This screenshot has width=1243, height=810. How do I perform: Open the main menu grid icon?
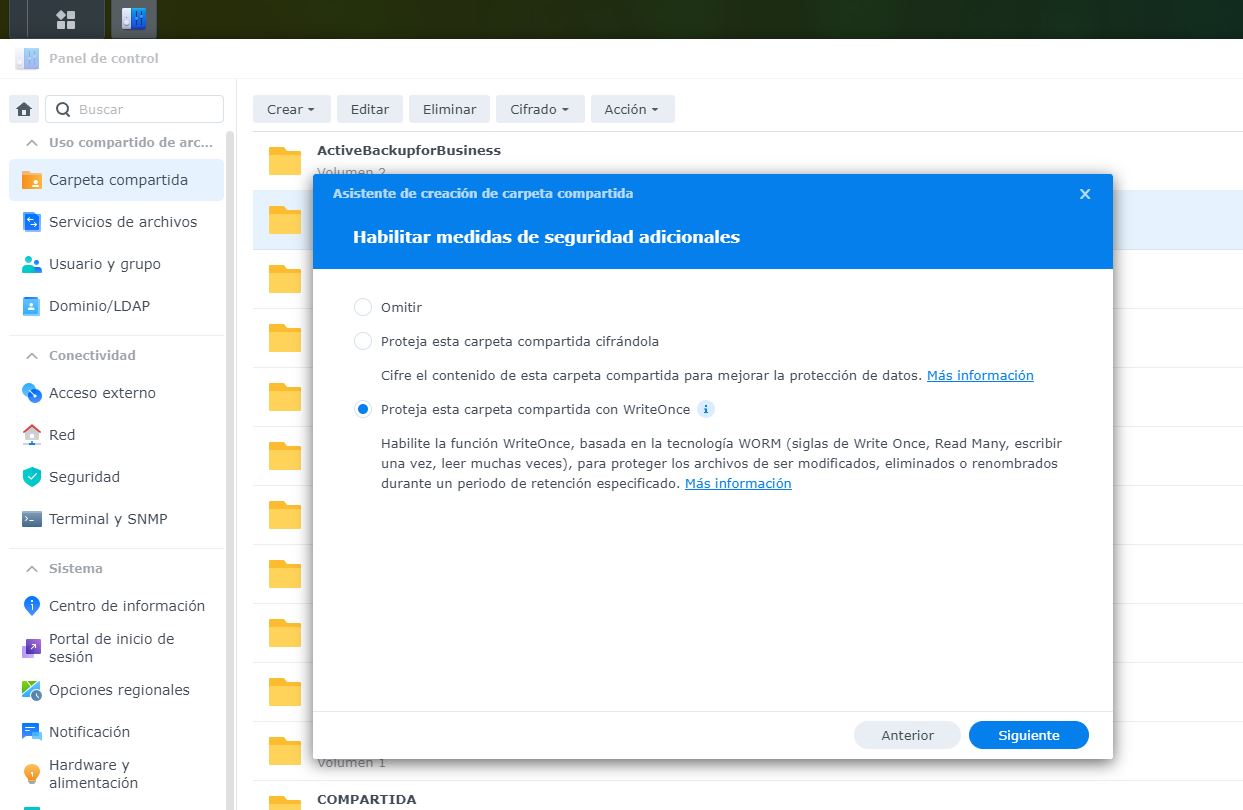click(66, 19)
